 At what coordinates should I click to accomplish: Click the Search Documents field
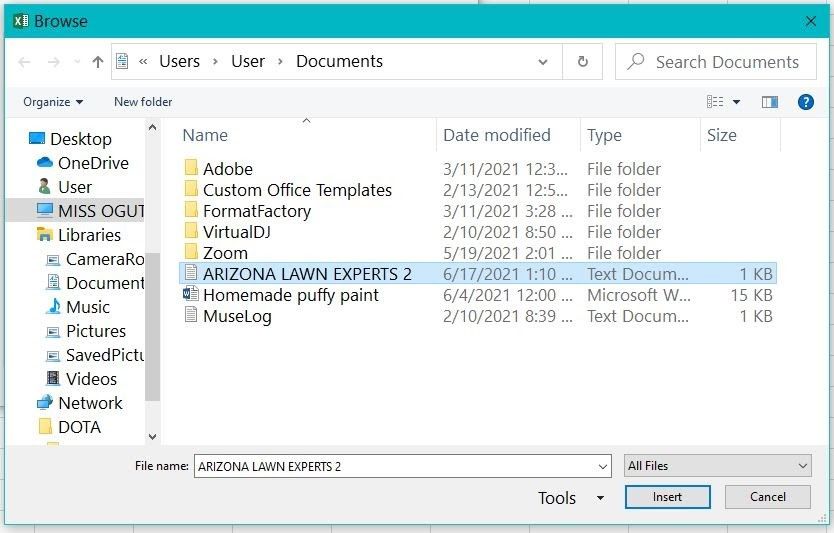pos(715,62)
